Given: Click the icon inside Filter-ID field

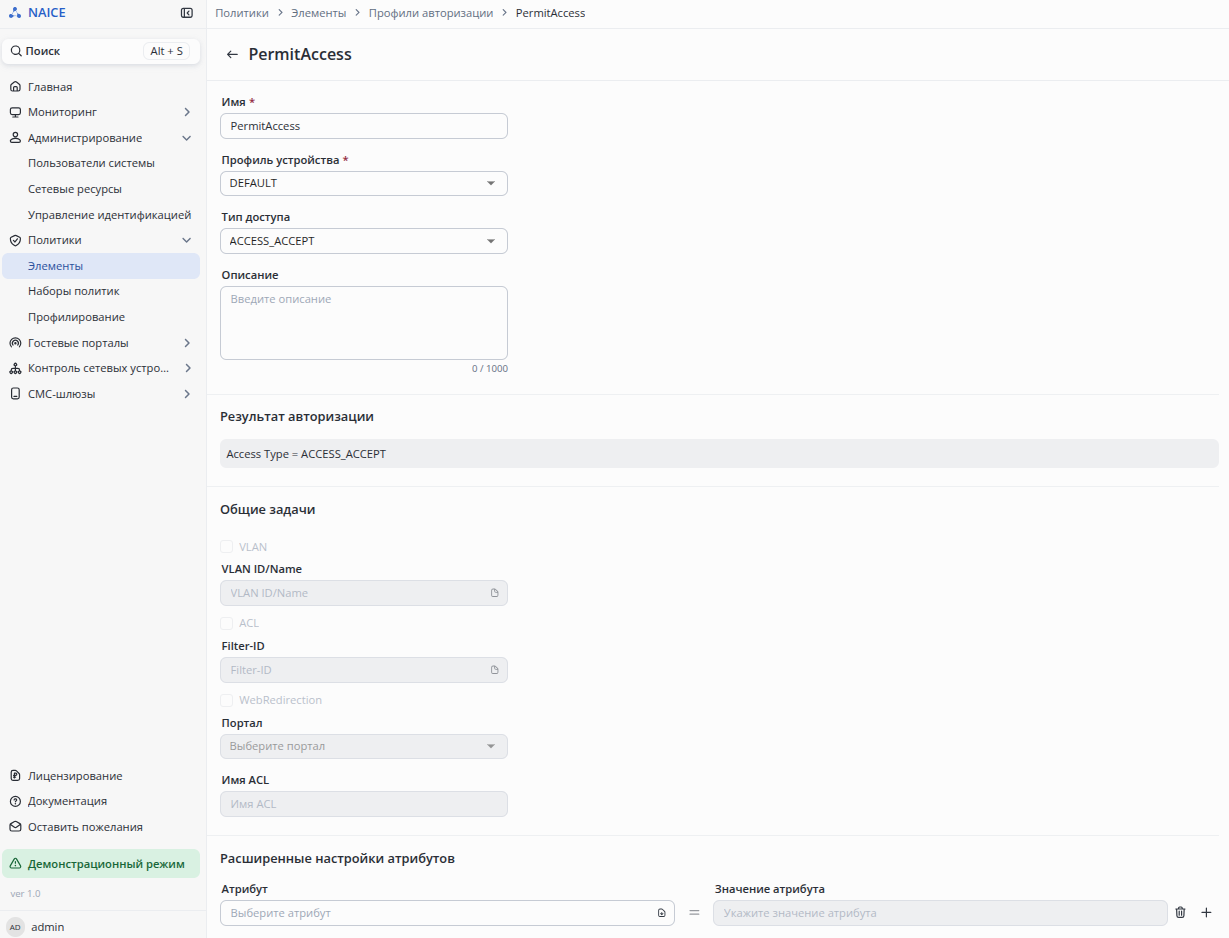Looking at the screenshot, I should (x=494, y=670).
